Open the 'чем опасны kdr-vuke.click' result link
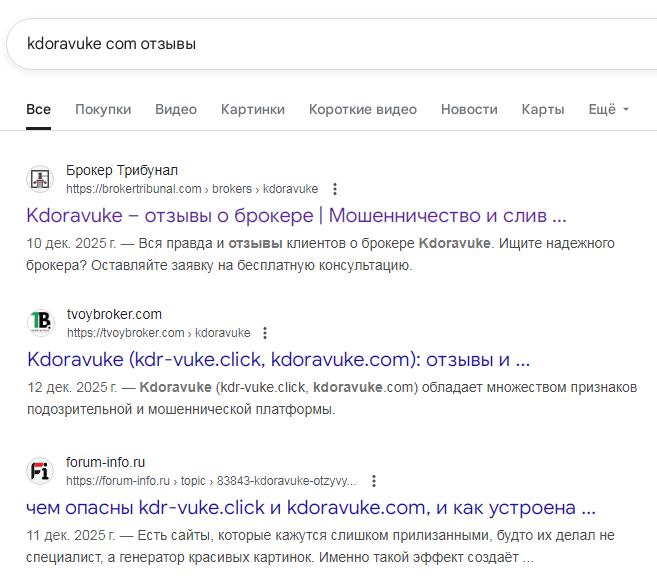 click(x=310, y=506)
